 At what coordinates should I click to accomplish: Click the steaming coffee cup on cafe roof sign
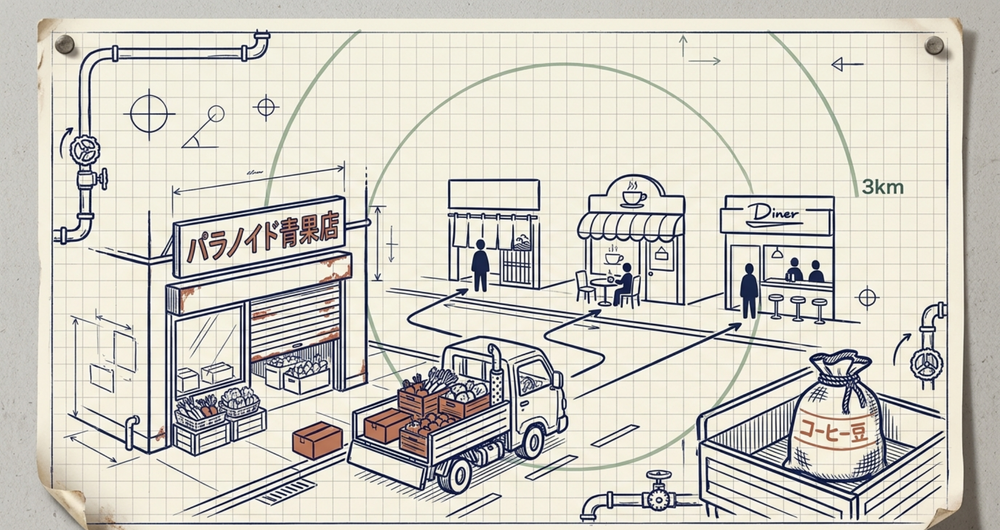tap(633, 194)
